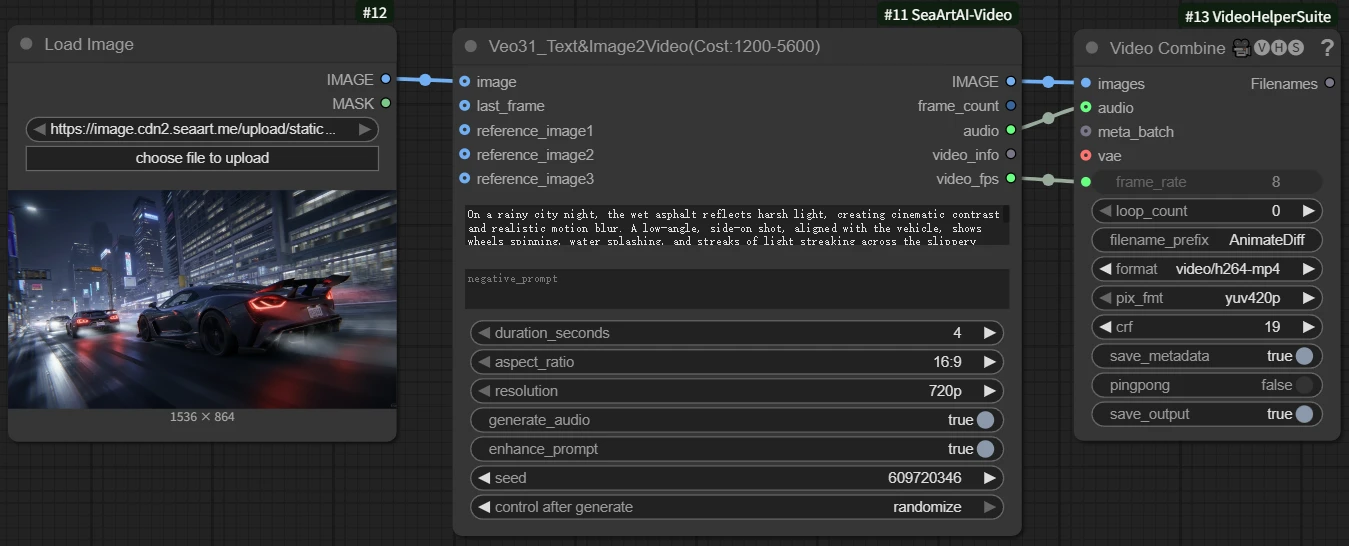
Task: Click choose file to upload button
Action: pos(202,158)
